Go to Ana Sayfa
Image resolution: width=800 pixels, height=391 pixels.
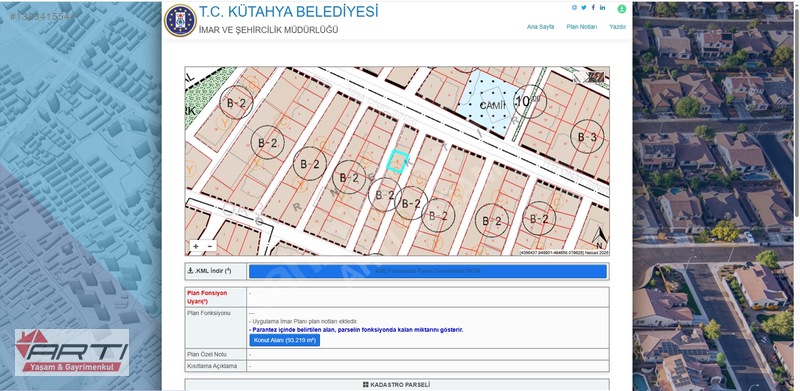(540, 27)
